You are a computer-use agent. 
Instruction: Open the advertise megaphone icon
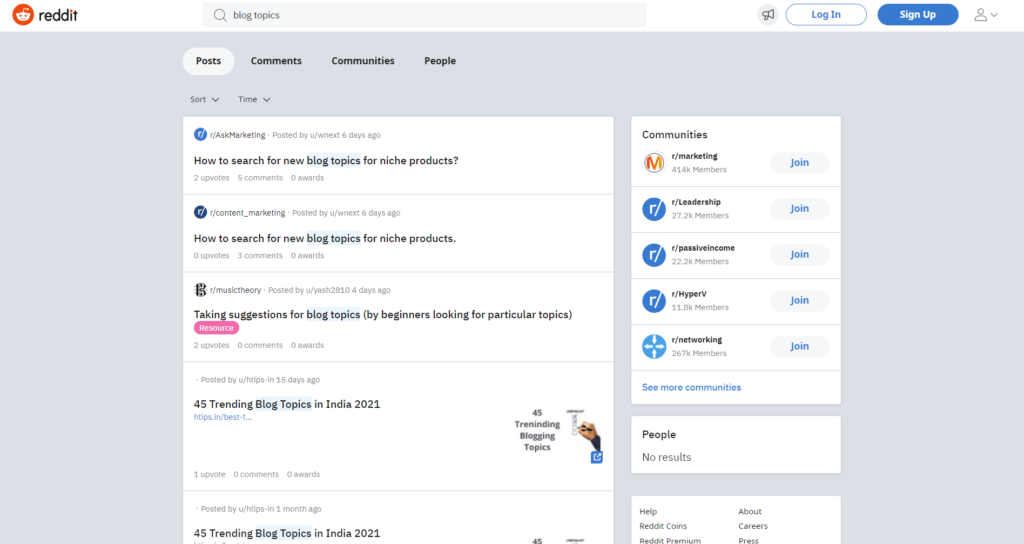768,14
